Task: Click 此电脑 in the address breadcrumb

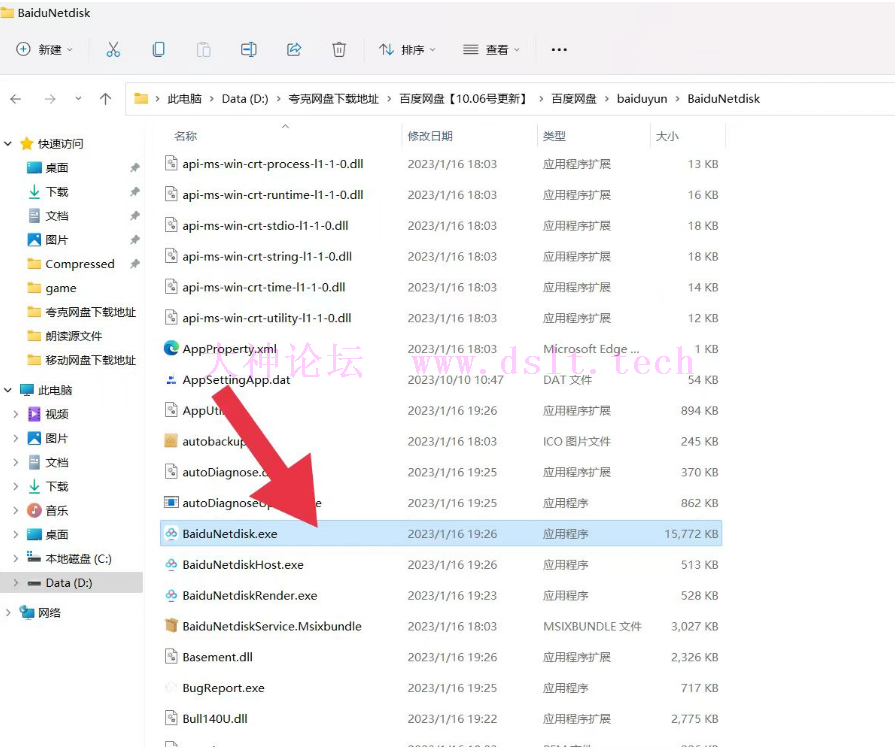Action: pos(184,99)
